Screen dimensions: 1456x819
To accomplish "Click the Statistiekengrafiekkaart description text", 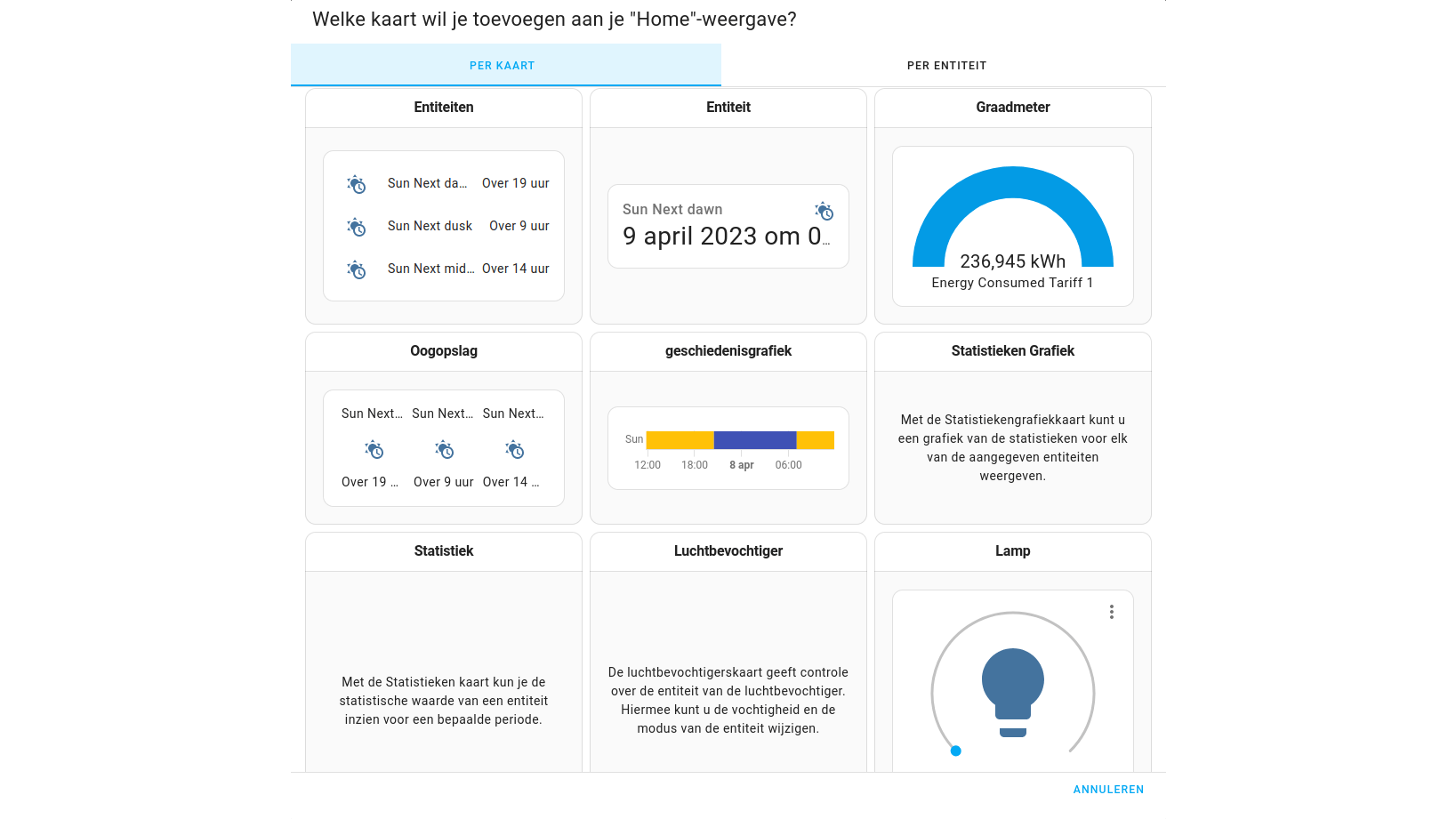I will coord(1013,447).
